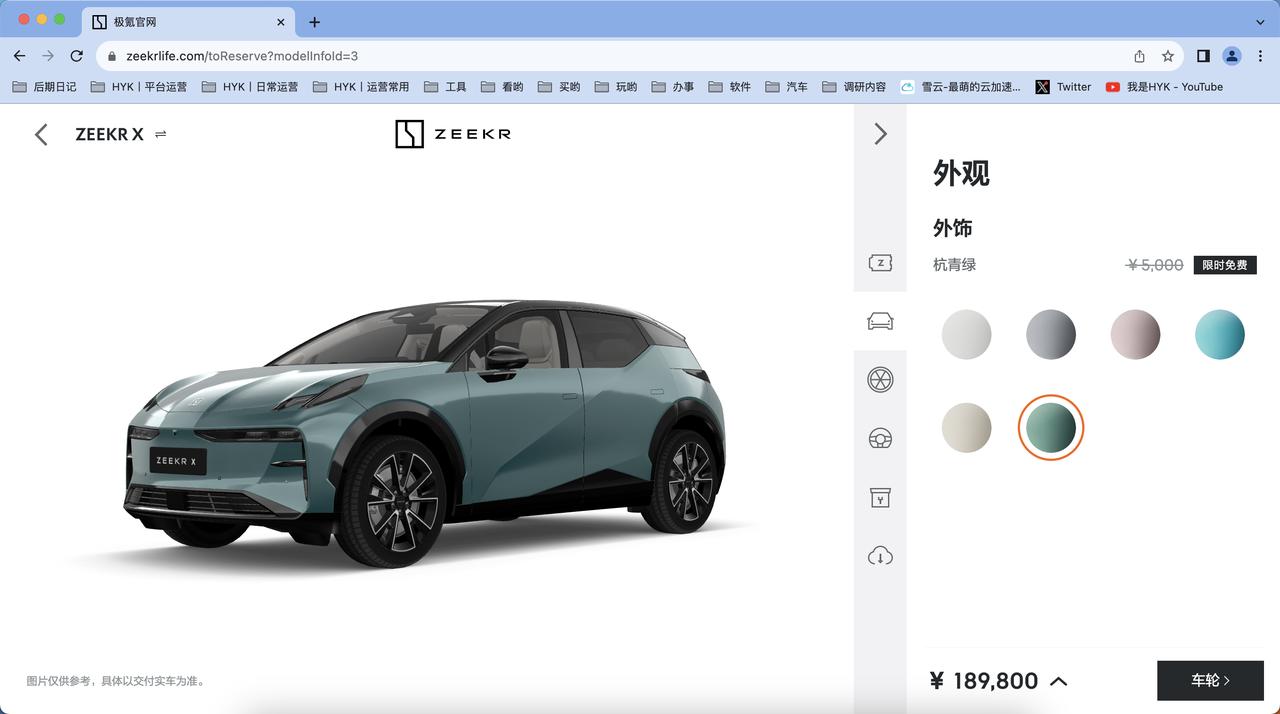Click the browser forward button
1280x714 pixels.
pyautogui.click(x=48, y=56)
